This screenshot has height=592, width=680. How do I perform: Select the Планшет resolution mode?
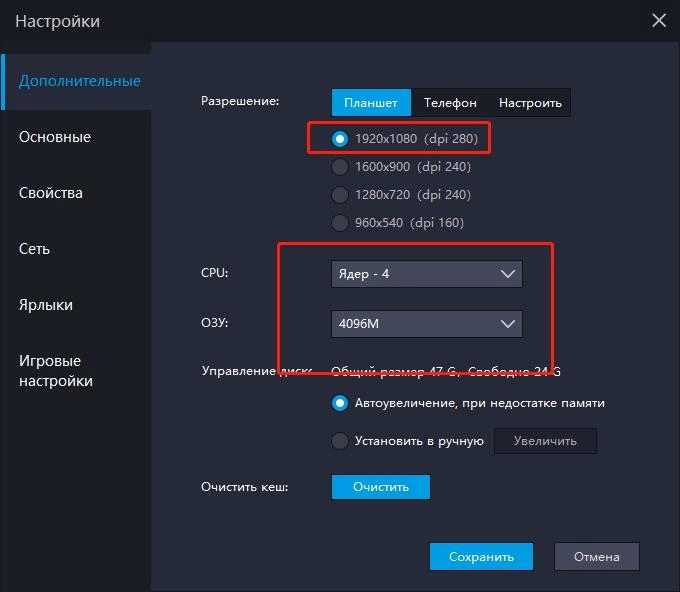371,102
